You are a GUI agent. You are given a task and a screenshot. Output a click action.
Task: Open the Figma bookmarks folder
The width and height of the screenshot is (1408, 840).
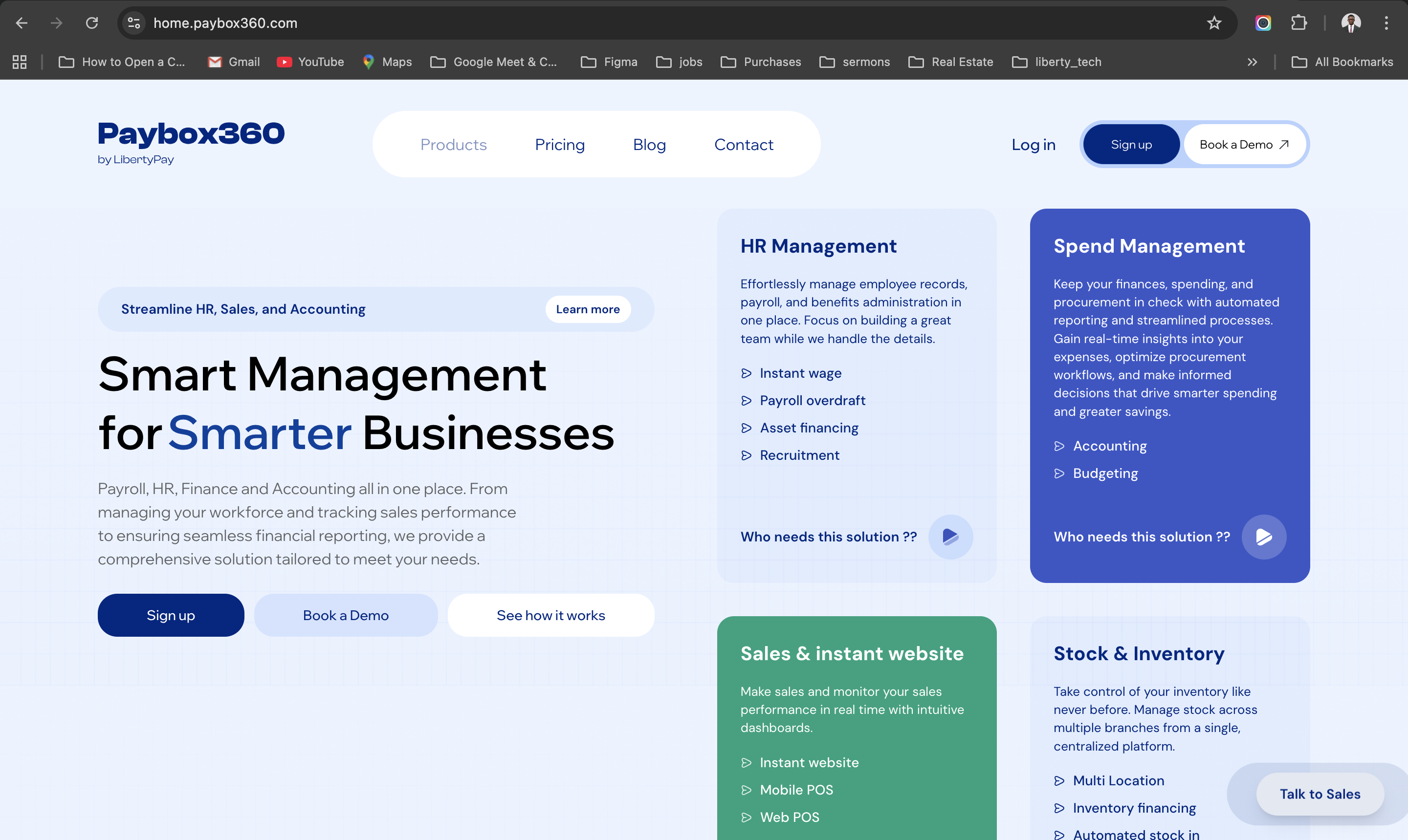pos(609,62)
